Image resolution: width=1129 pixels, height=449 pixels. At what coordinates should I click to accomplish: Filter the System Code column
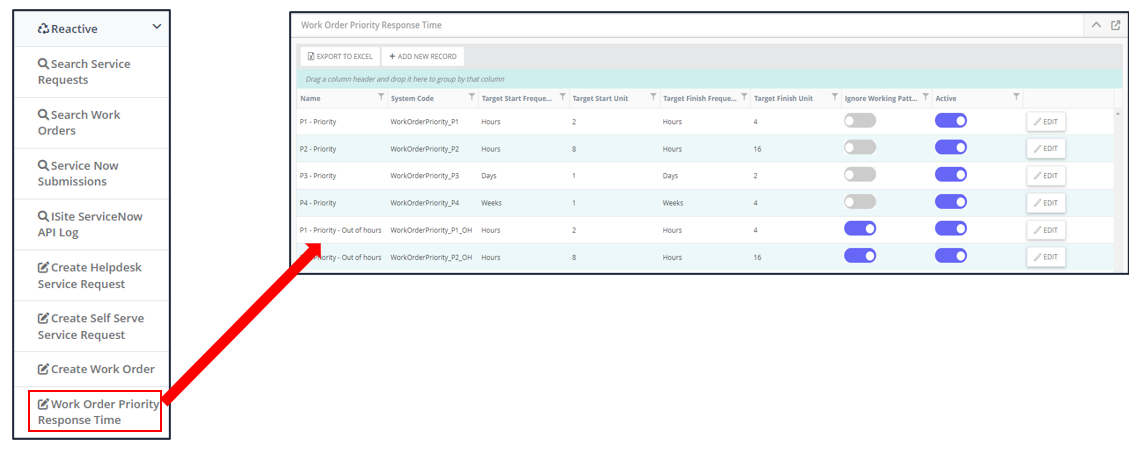[472, 96]
